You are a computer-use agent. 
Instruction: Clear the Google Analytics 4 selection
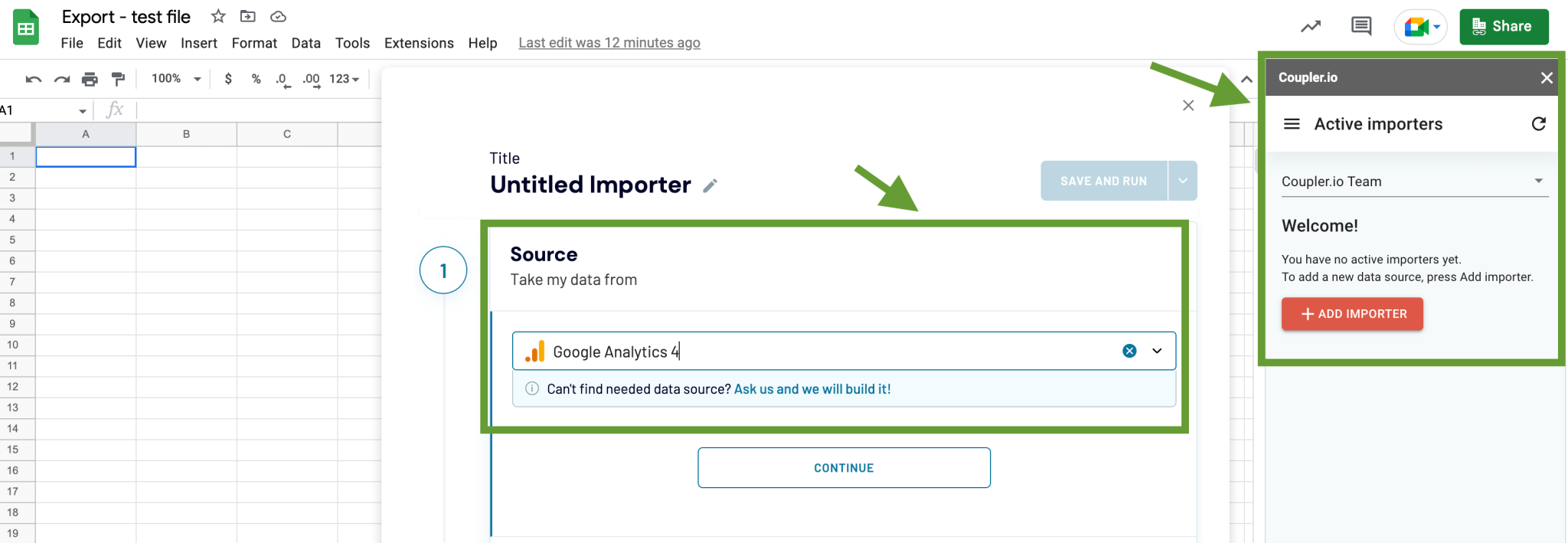[1129, 351]
